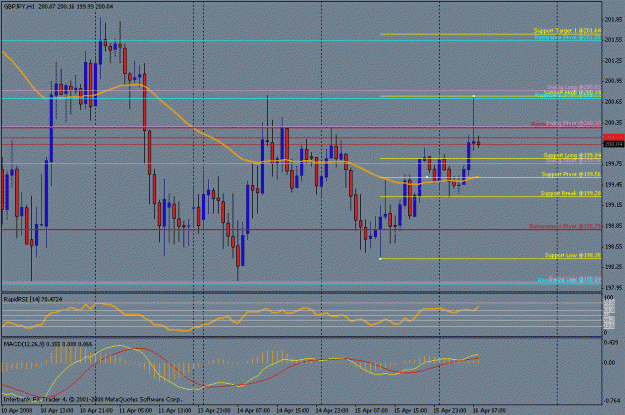Screen dimensions: 625x415
Task: Click the '10 Apr 13:00' time axis label
Action: [x=57, y=410]
